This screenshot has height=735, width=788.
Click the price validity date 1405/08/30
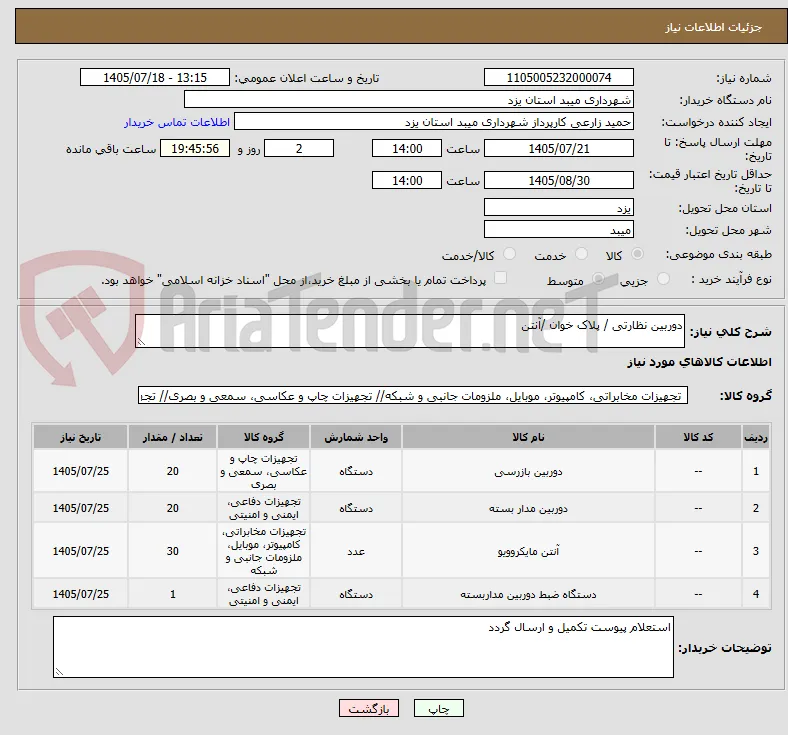point(558,180)
